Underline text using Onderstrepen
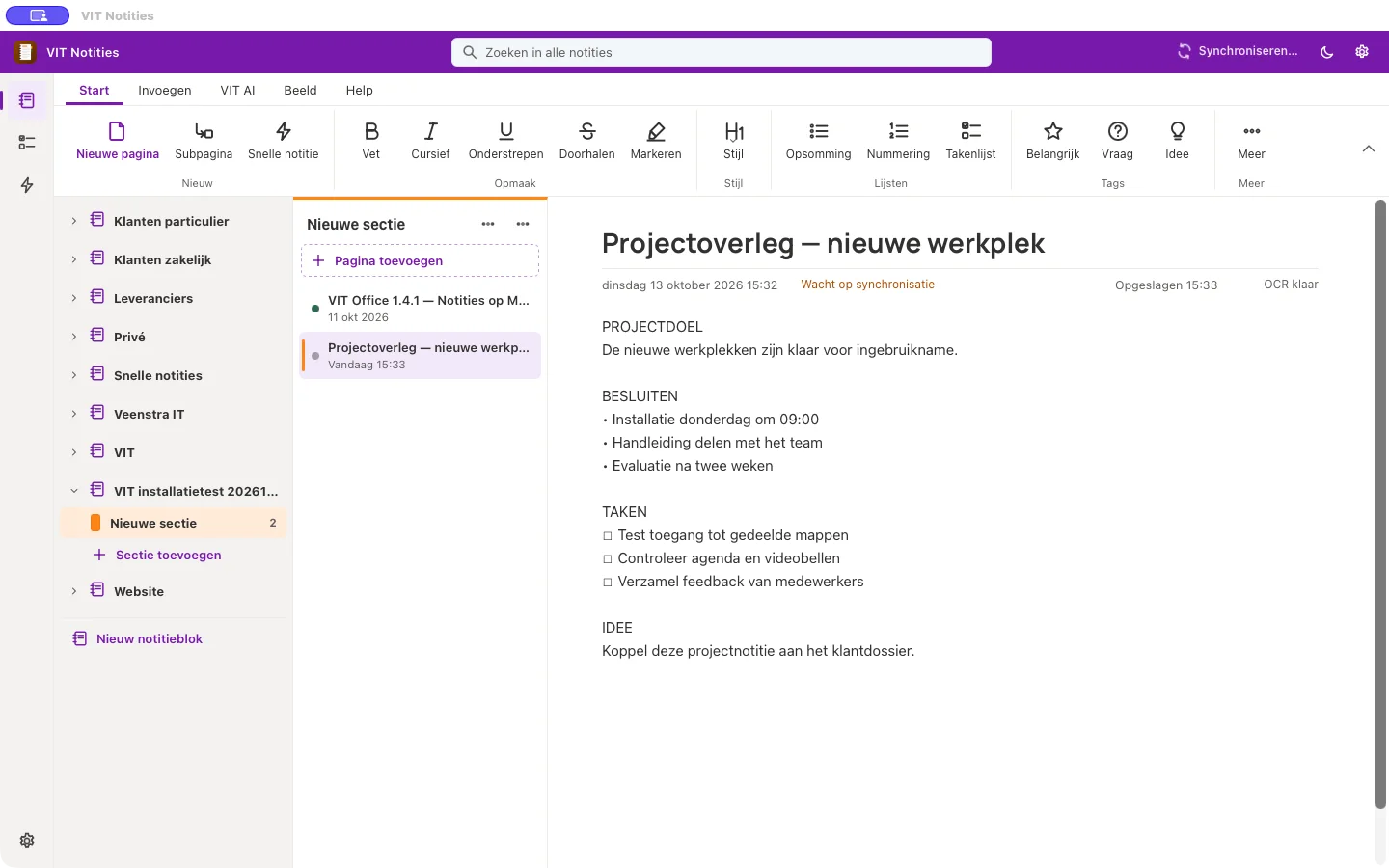 coord(505,141)
